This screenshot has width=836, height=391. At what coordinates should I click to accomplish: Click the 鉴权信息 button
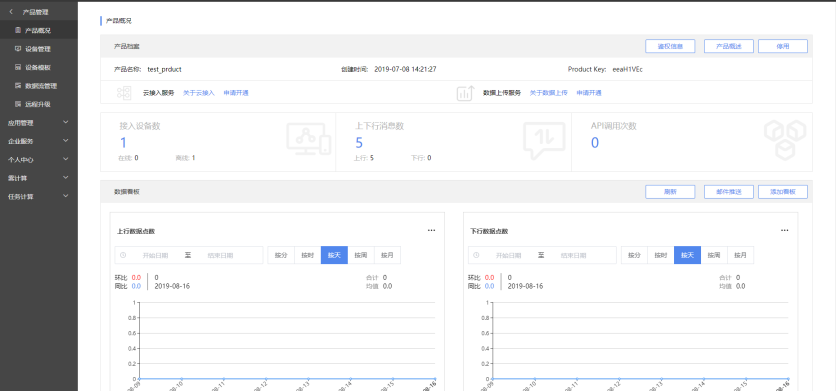coord(670,46)
